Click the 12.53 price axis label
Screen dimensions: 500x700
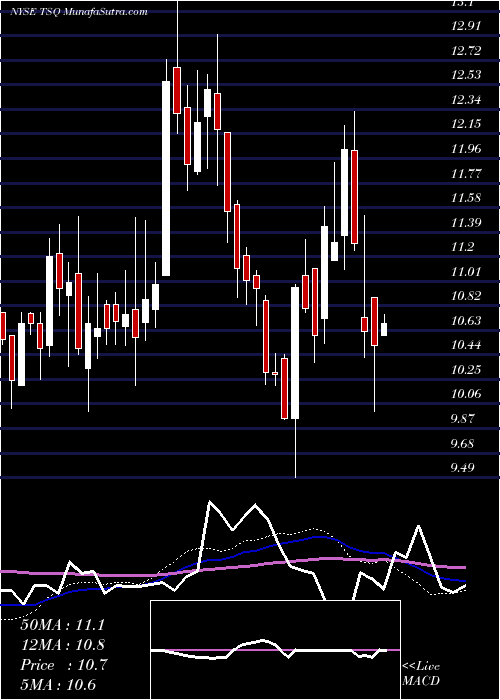pos(466,75)
